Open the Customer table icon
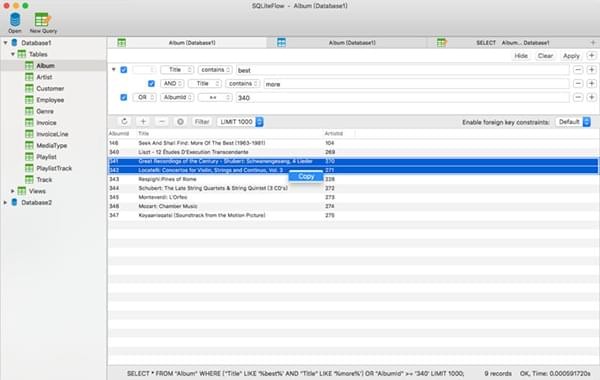The image size is (600, 380). (x=29, y=88)
